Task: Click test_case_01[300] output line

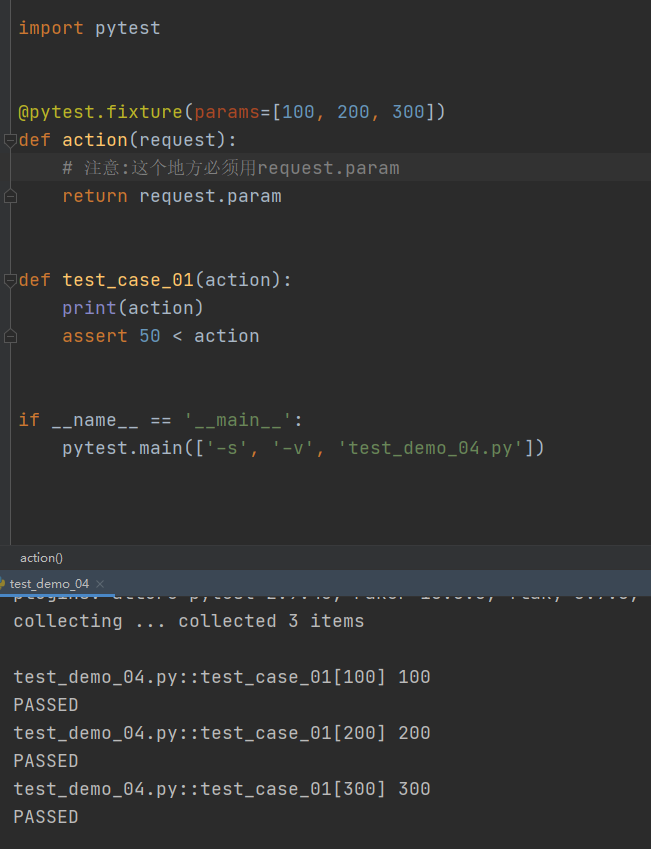Action: (x=222, y=789)
